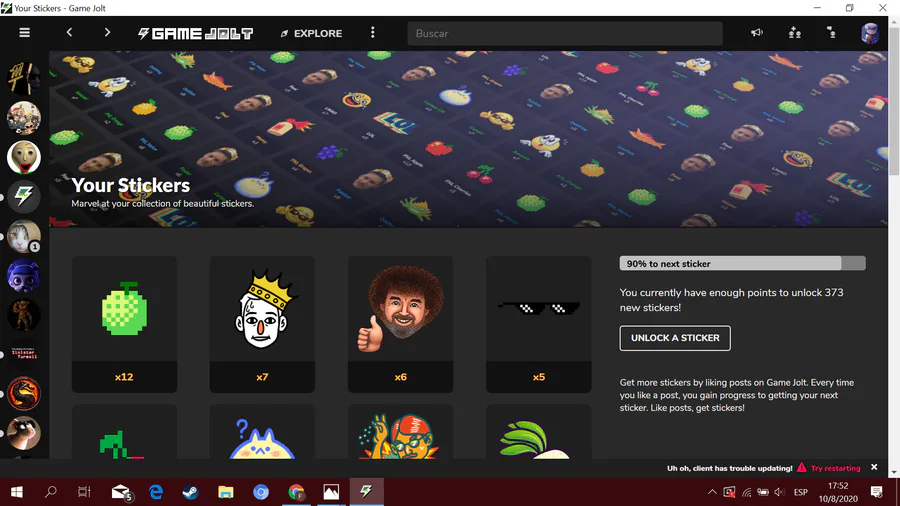The width and height of the screenshot is (900, 506).
Task: Open the first sidebar community with tally marks
Action: point(24,78)
